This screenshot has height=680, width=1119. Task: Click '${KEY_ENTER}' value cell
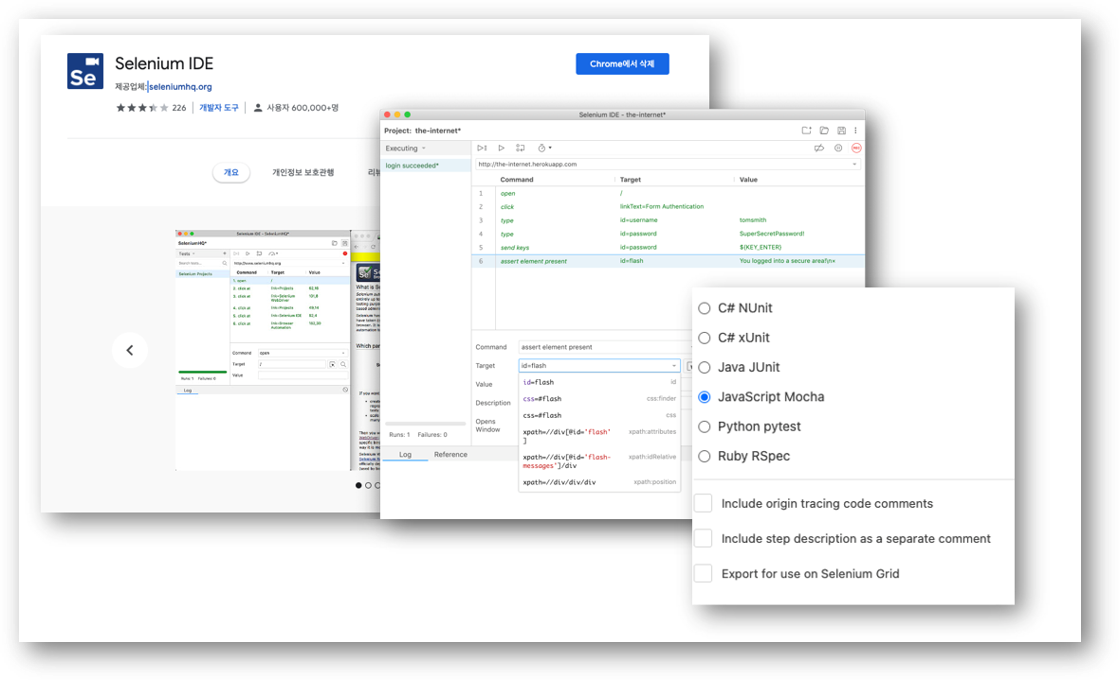tap(760, 247)
